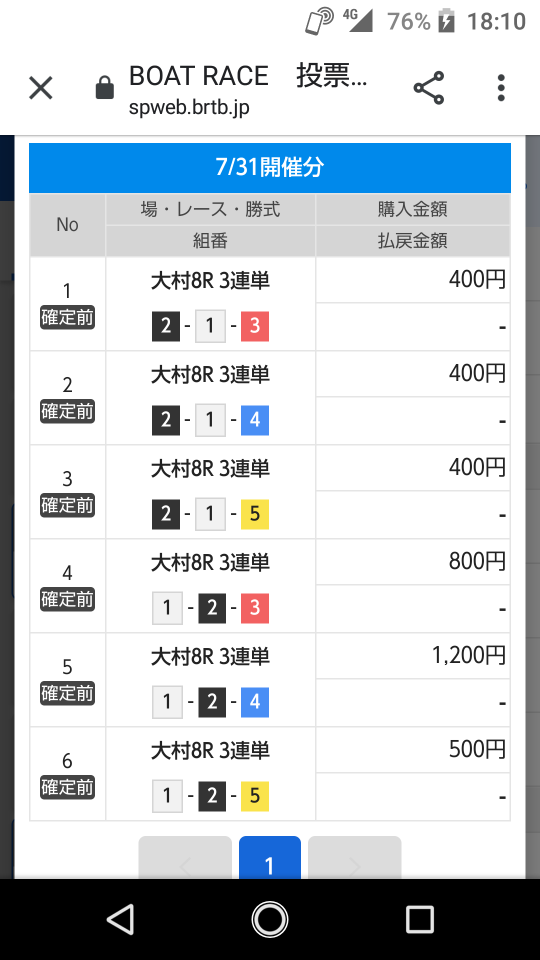Tap the battery charging status icon
540x960 pixels.
tap(446, 21)
